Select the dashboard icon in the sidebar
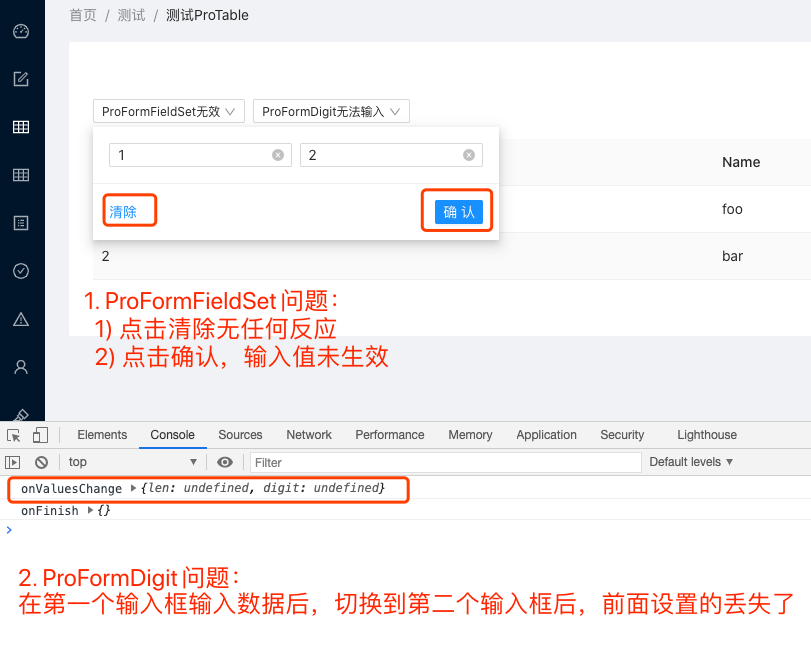The width and height of the screenshot is (811, 667). point(22,31)
